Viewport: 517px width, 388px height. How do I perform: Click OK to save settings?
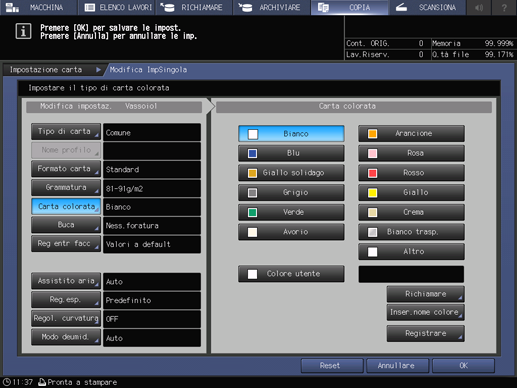[463, 366]
